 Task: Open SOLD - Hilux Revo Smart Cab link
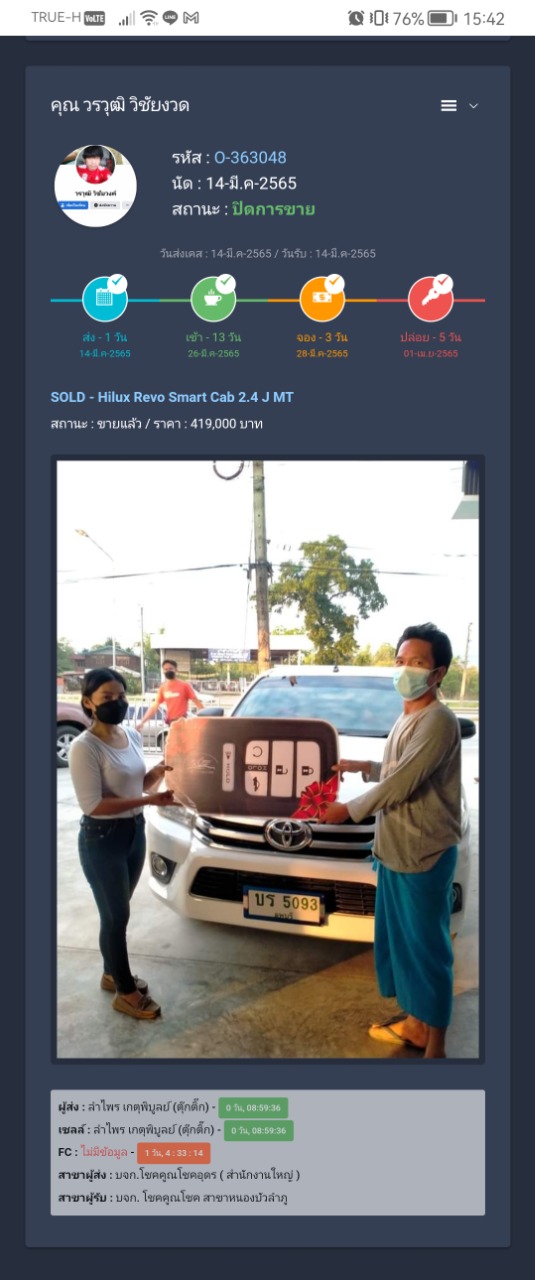click(172, 397)
